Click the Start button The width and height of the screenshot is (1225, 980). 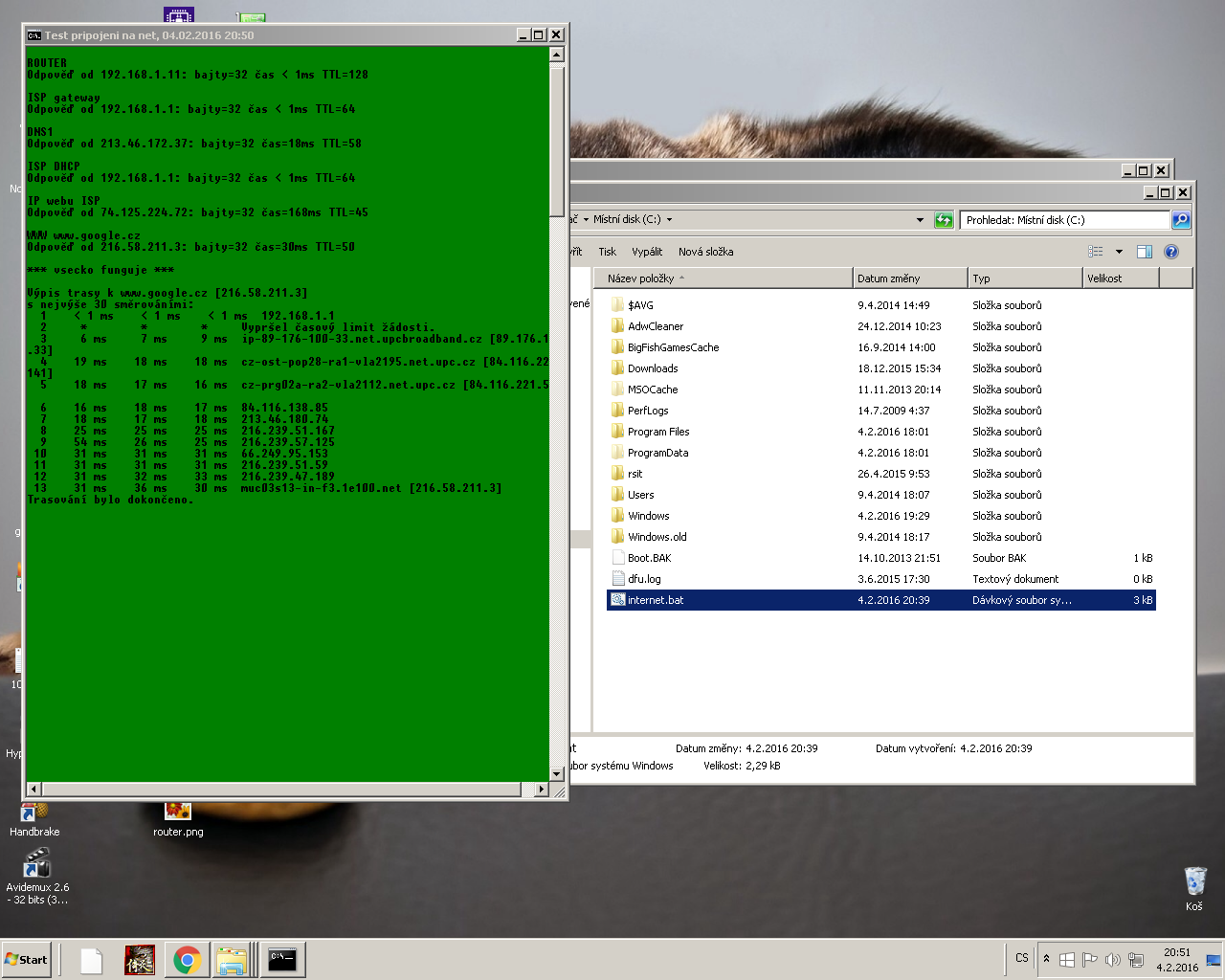pyautogui.click(x=27, y=959)
